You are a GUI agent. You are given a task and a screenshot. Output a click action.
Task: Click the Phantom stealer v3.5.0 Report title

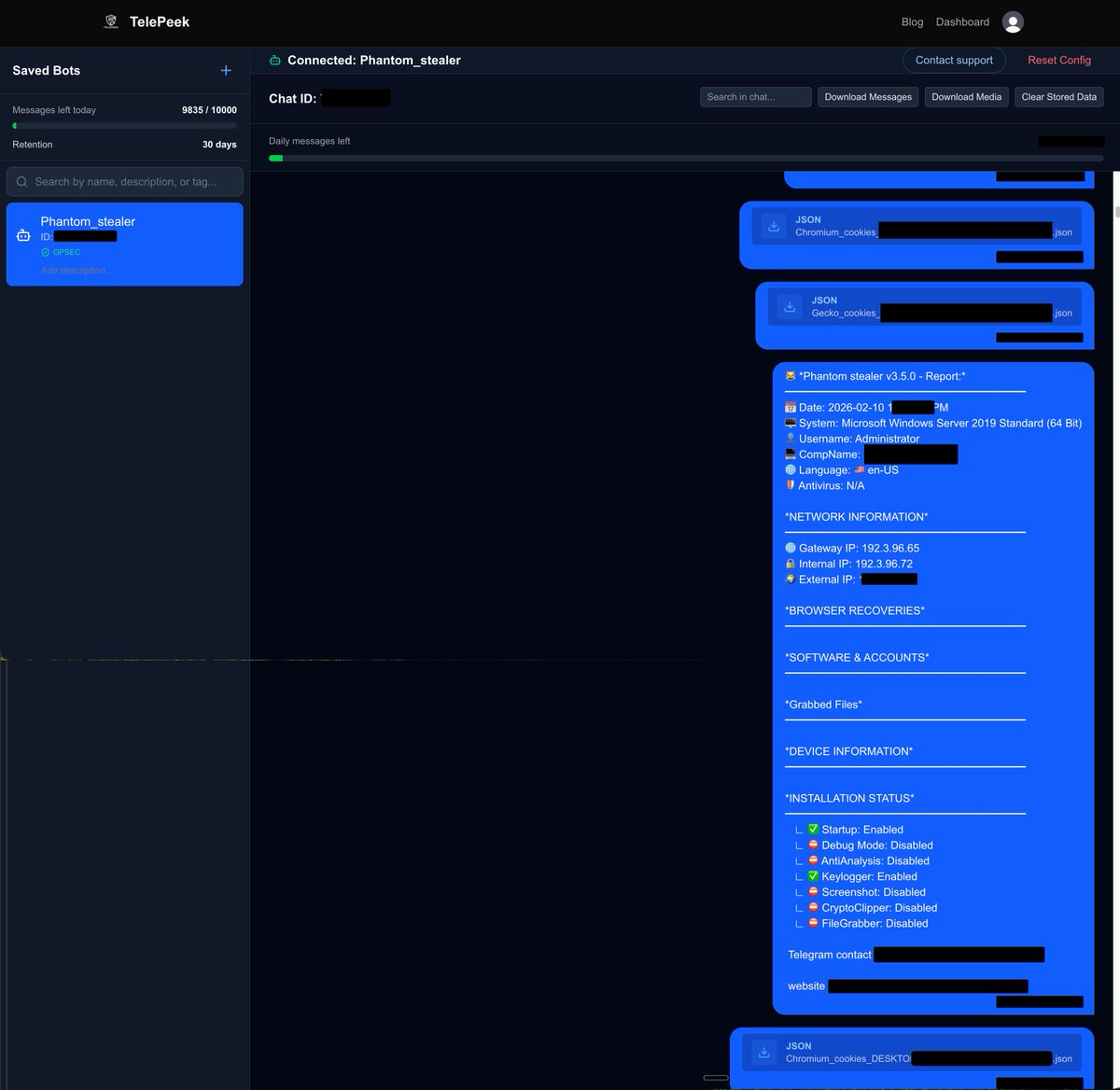click(875, 376)
